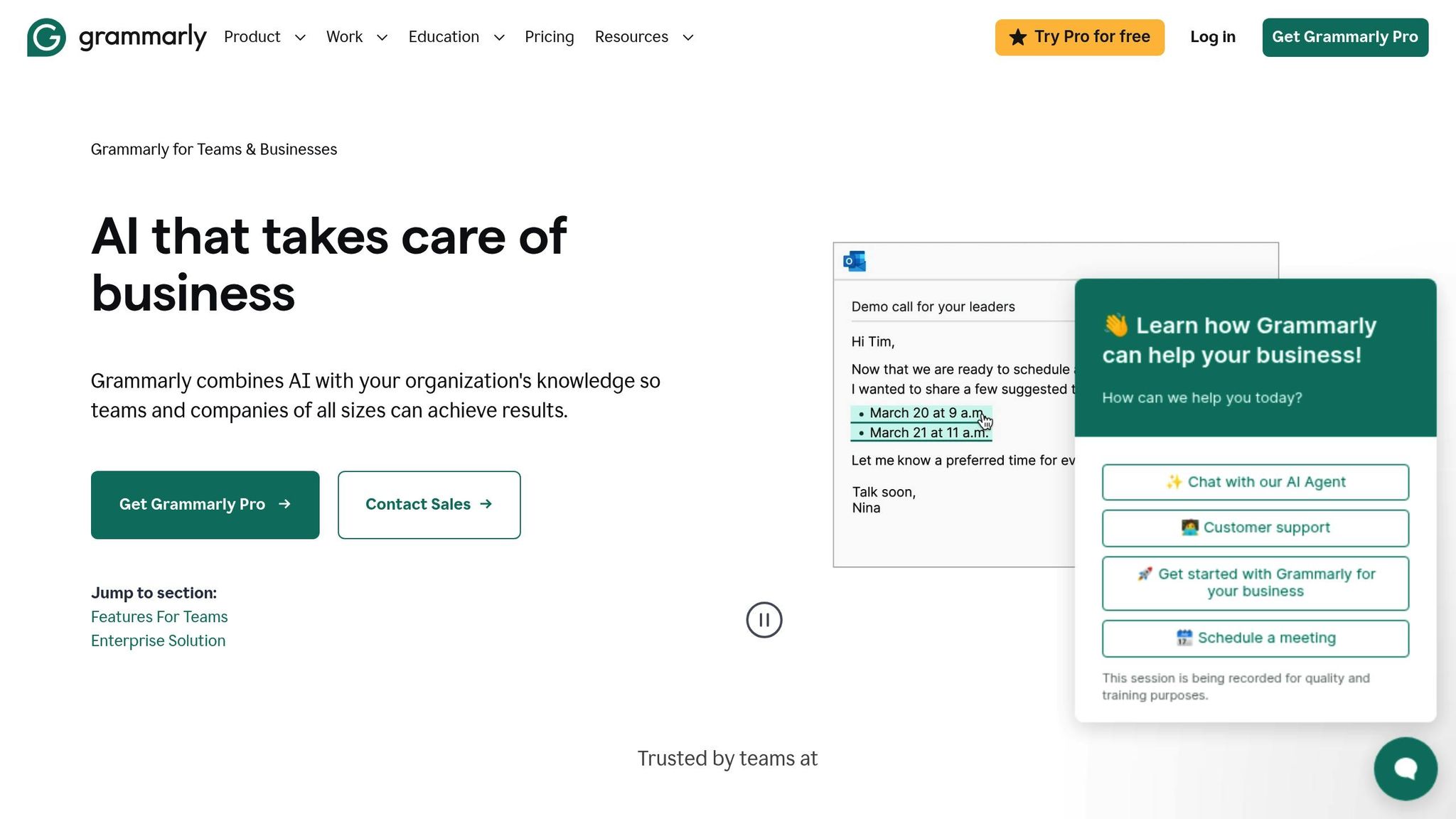The height and width of the screenshot is (819, 1456).
Task: Pause the demo animation
Action: tap(764, 620)
